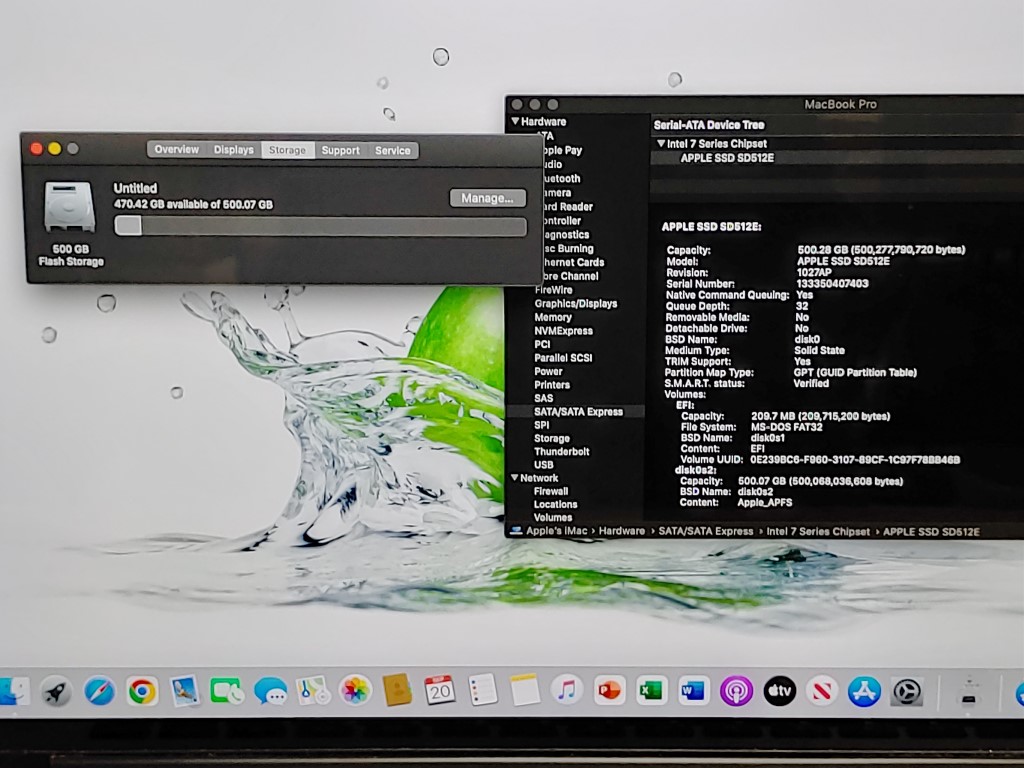Select SAS in the Hardware list
The width and height of the screenshot is (1024, 768).
[543, 398]
